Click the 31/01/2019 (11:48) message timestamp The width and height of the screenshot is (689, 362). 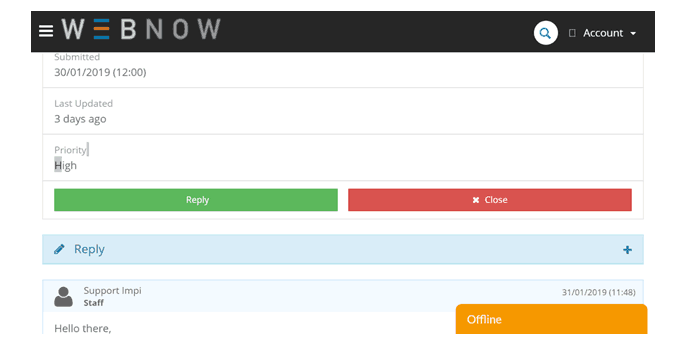click(x=598, y=292)
